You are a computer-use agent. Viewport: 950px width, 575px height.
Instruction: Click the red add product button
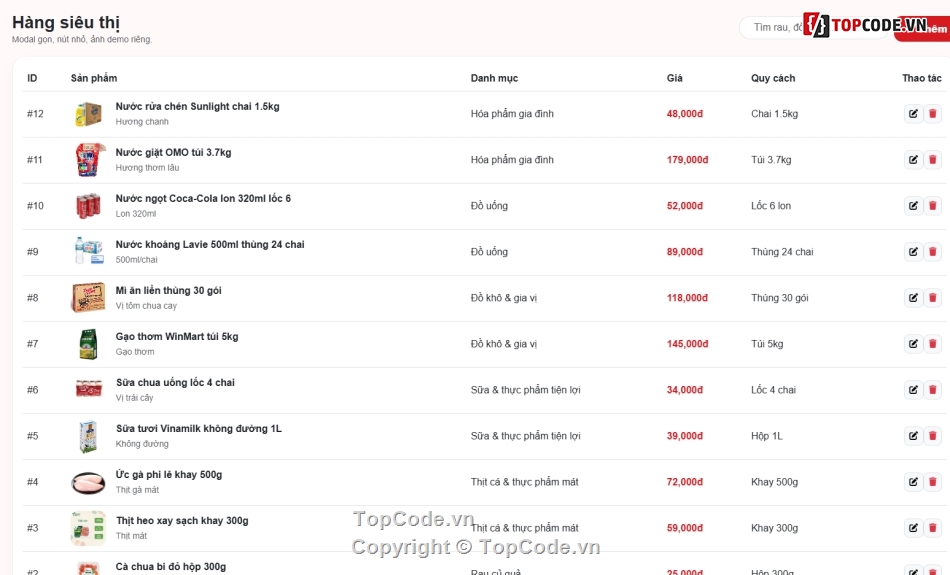(x=922, y=29)
